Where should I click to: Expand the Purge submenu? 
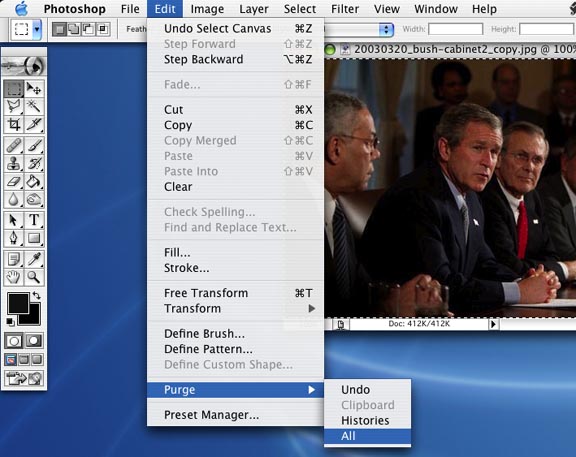tap(235, 390)
